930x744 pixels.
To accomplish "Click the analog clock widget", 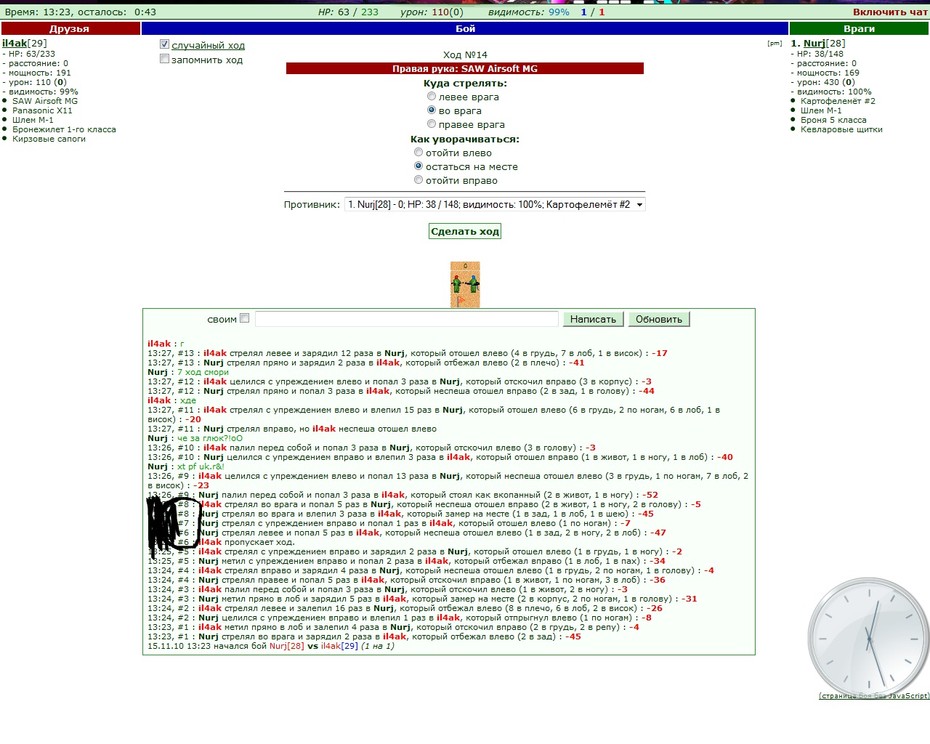I will pyautogui.click(x=868, y=638).
